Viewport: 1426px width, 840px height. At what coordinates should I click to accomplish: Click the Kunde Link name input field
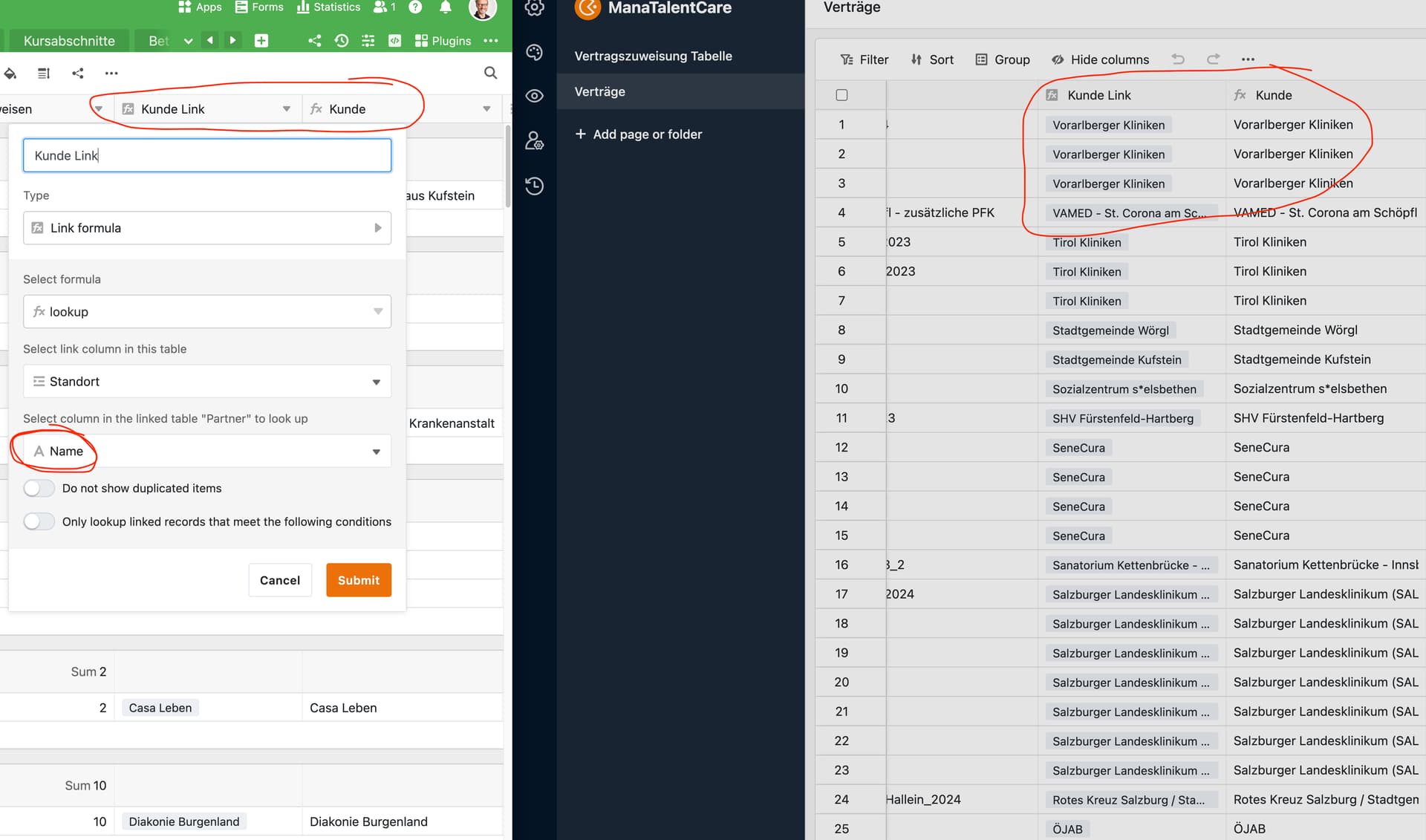click(x=206, y=155)
